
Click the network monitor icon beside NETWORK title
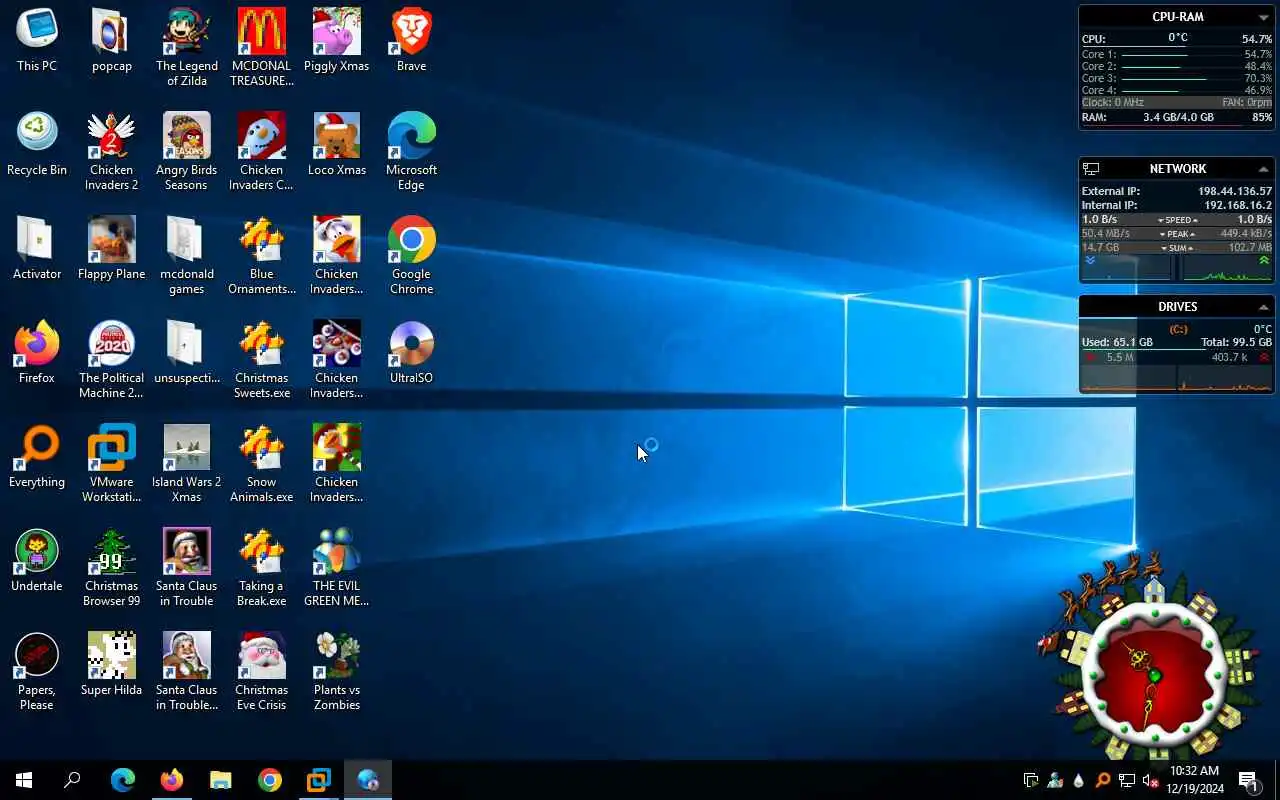click(x=1091, y=169)
